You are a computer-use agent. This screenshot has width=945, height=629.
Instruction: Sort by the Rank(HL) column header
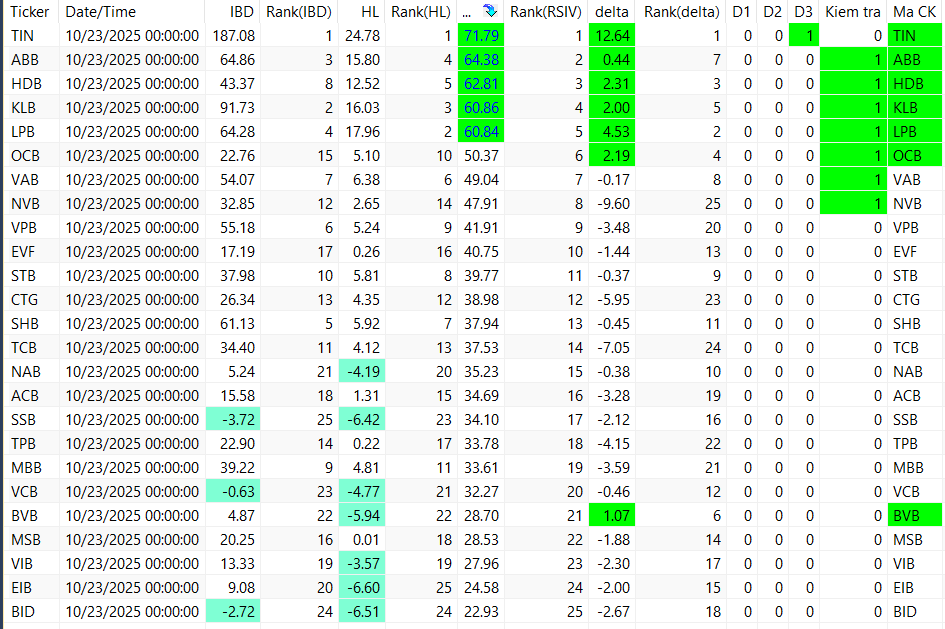click(x=421, y=11)
